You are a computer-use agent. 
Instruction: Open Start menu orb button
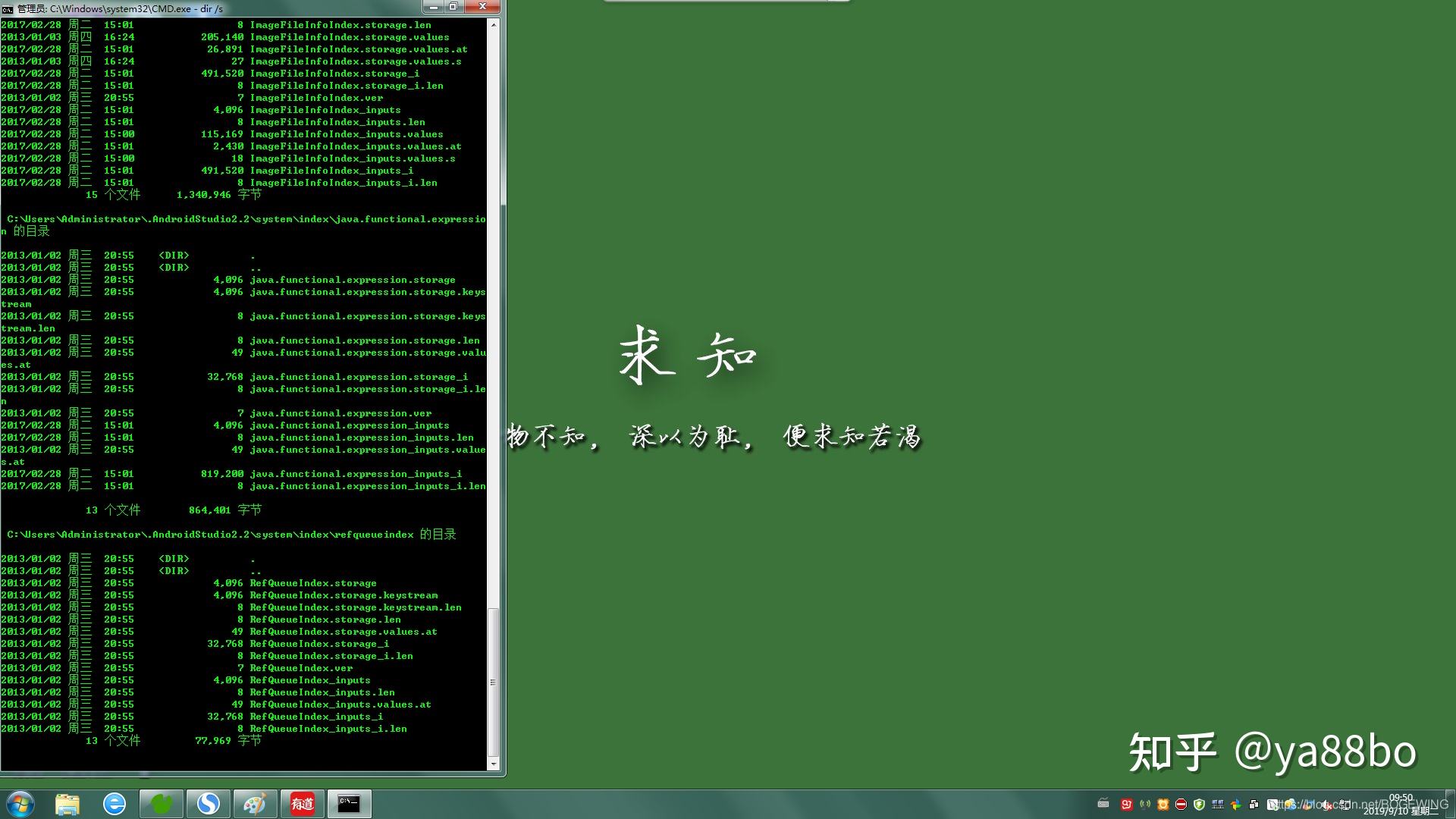click(x=20, y=801)
